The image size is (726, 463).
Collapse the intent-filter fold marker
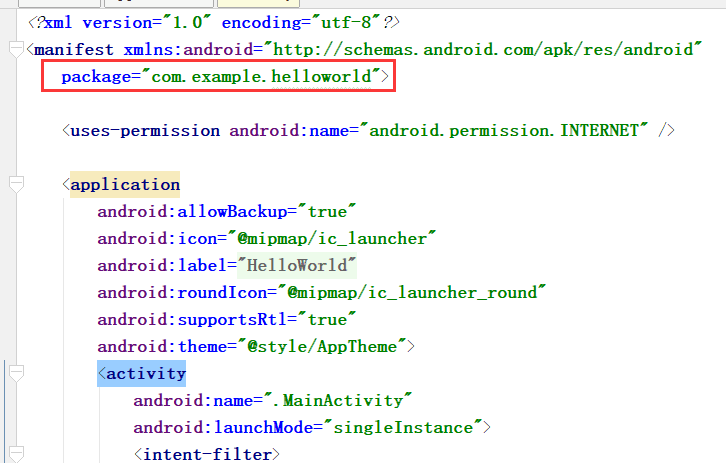[x=16, y=453]
